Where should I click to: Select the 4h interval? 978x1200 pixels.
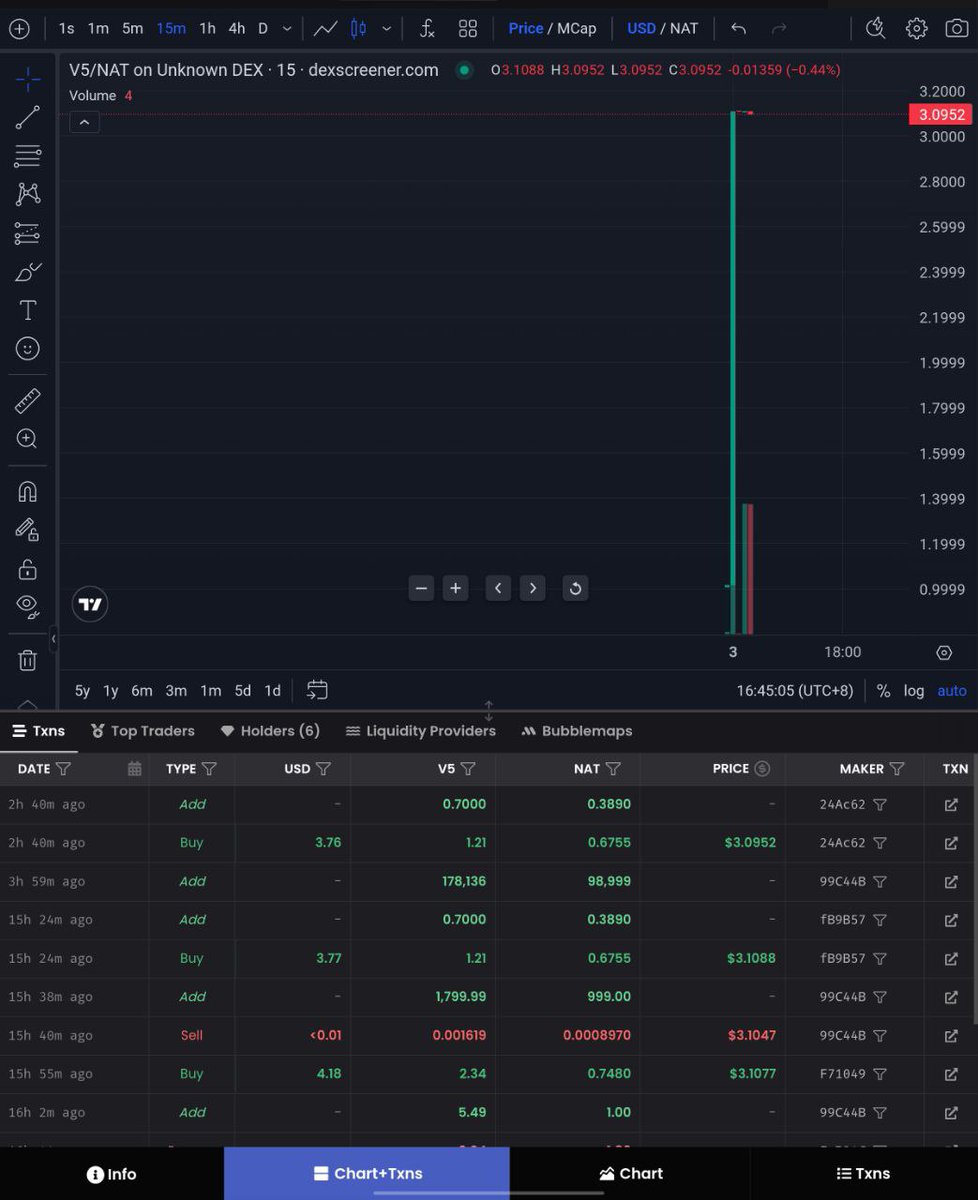click(236, 28)
